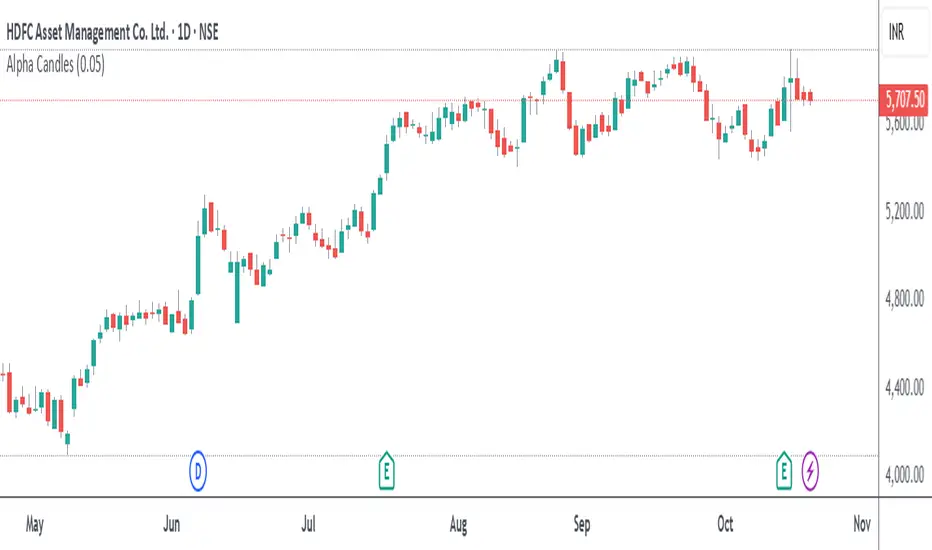Click the Sep label on the time axis
Image resolution: width=932 pixels, height=550 pixels.
[583, 524]
